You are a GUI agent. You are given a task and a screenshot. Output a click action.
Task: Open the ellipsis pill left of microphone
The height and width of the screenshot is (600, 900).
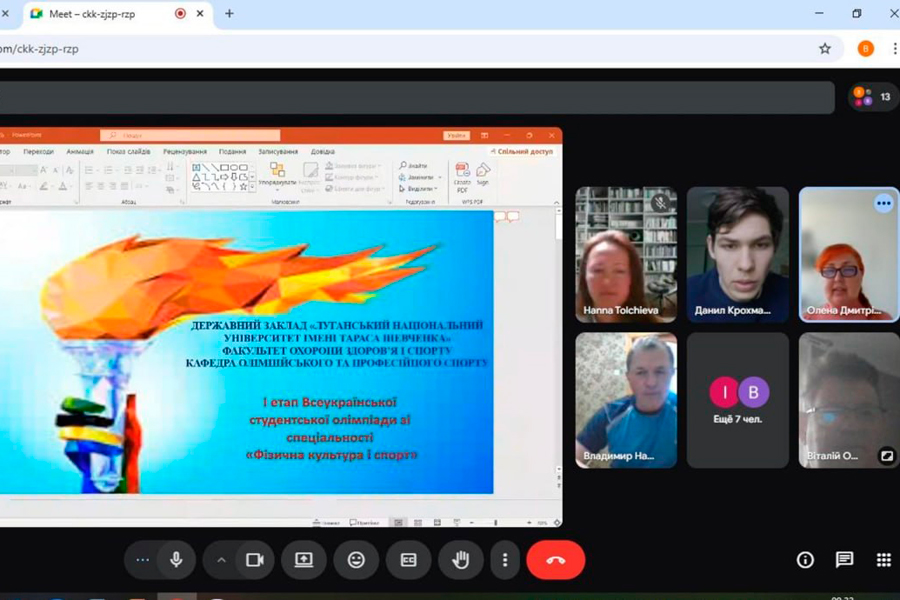[142, 560]
